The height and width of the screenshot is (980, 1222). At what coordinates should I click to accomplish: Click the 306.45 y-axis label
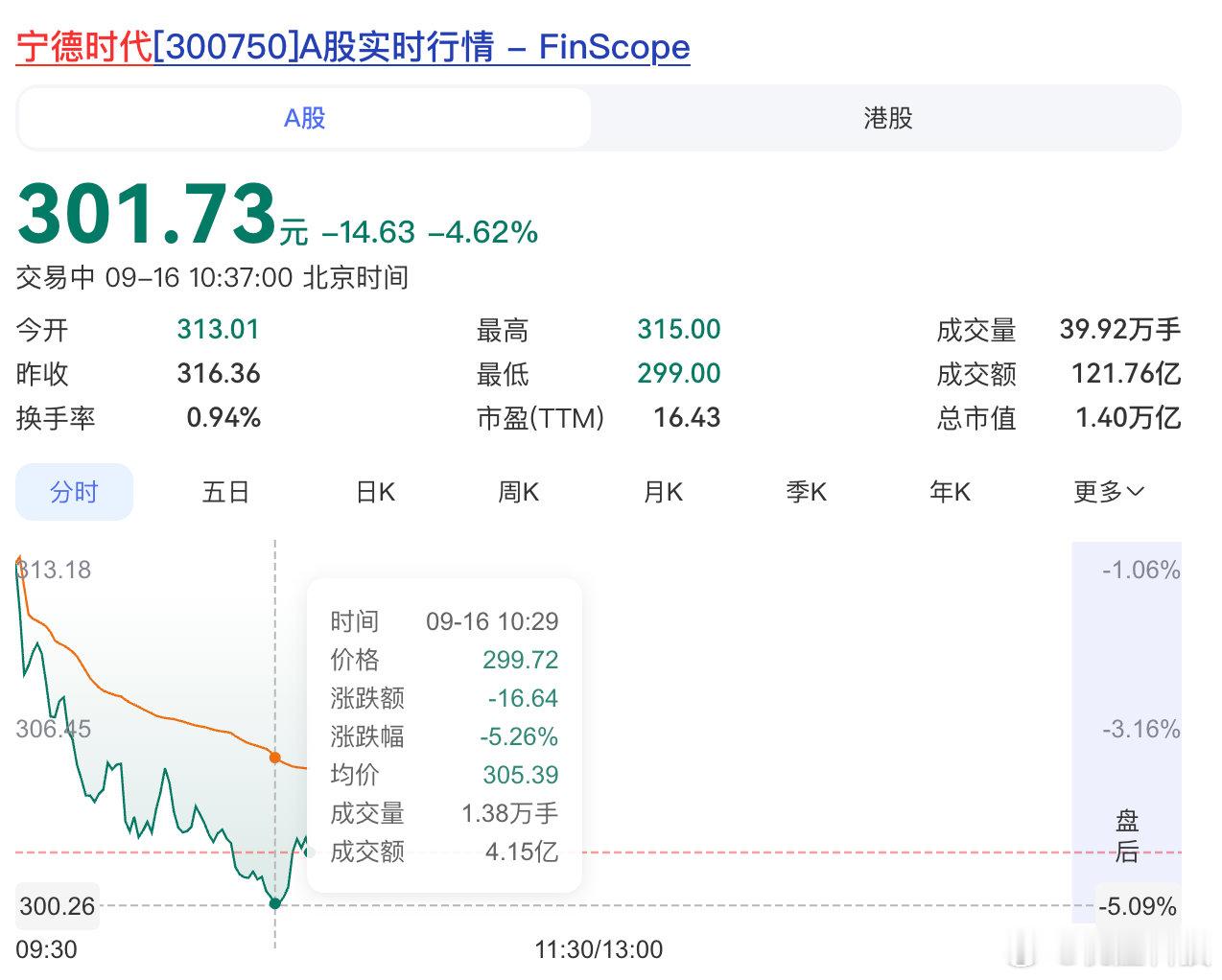[54, 729]
